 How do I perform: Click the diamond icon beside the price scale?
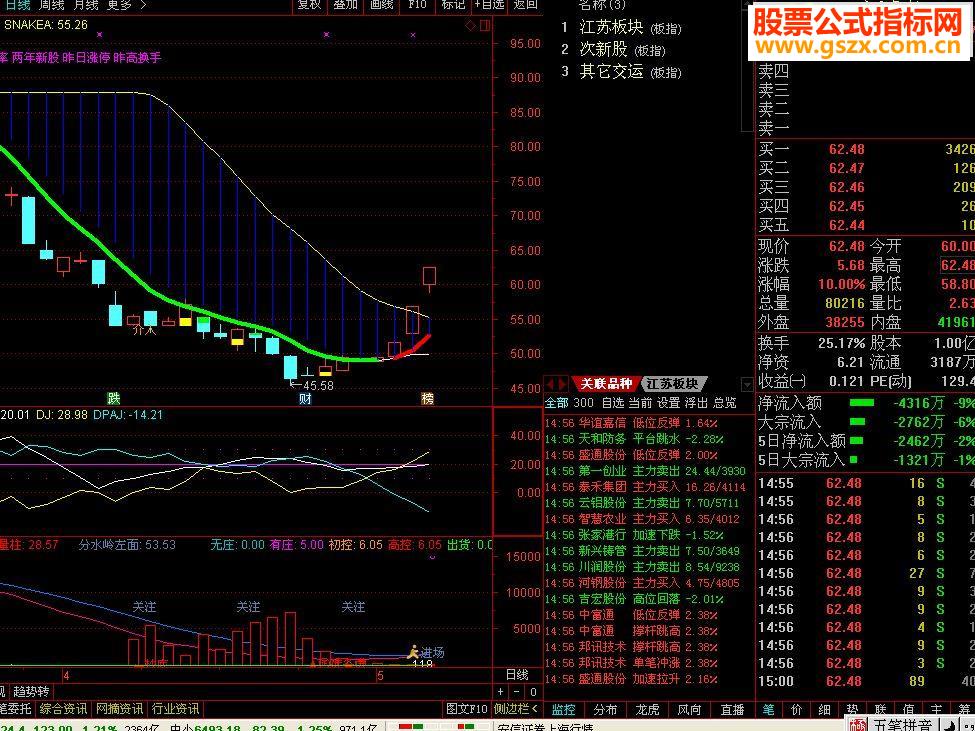tap(471, 25)
